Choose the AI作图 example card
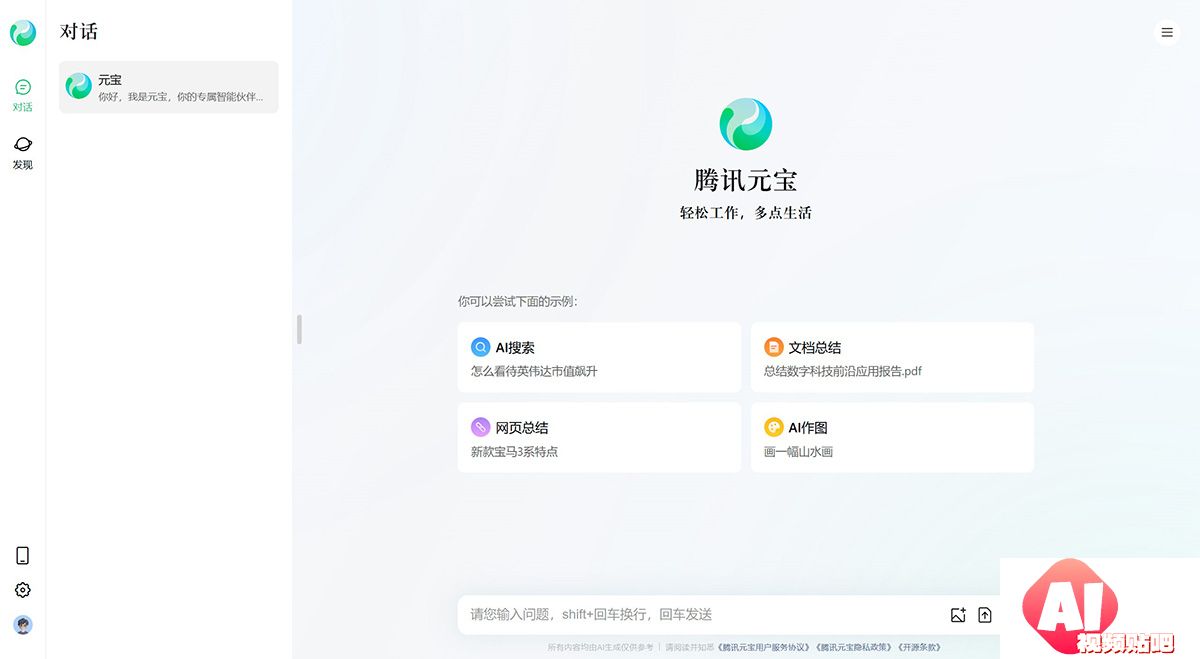This screenshot has height=659, width=1200. [892, 437]
